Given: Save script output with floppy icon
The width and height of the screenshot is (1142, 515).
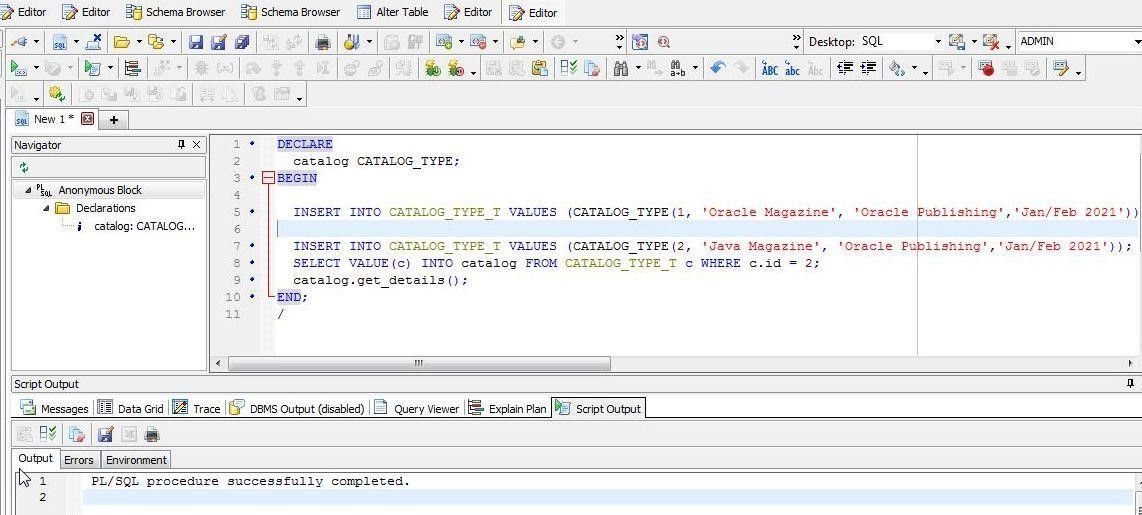Looking at the screenshot, I should click(x=106, y=435).
